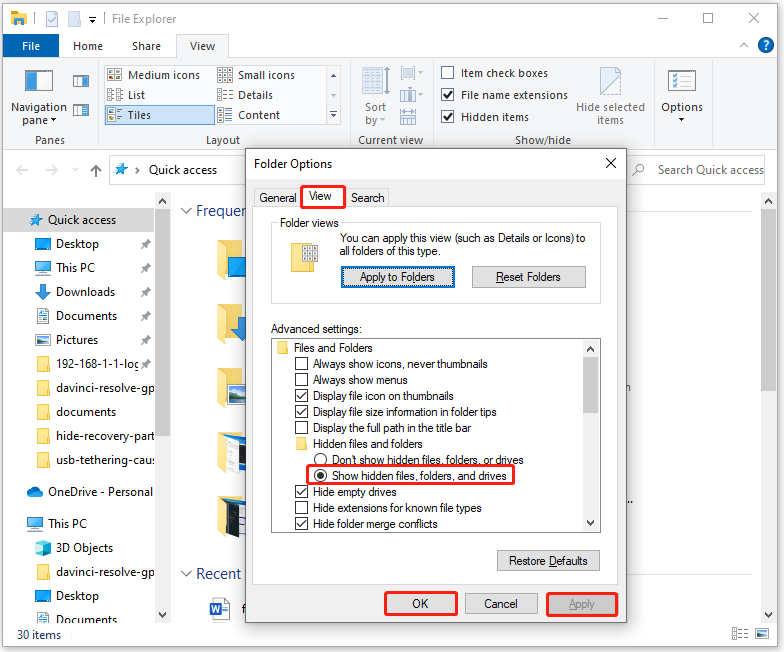Expand the layout gallery more arrow
The height and width of the screenshot is (652, 784).
tap(334, 115)
